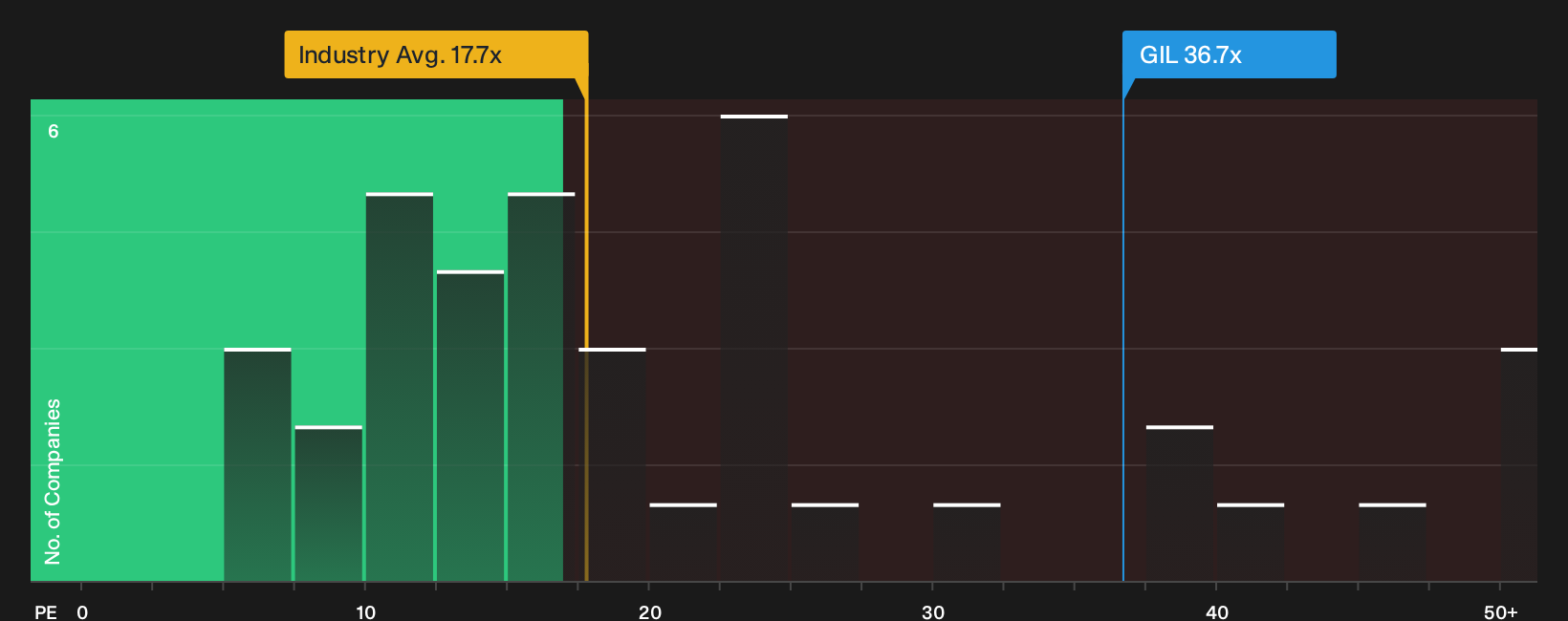Image resolution: width=1568 pixels, height=621 pixels.
Task: Select the short bar at PE 25 to 27.5
Action: click(x=825, y=542)
